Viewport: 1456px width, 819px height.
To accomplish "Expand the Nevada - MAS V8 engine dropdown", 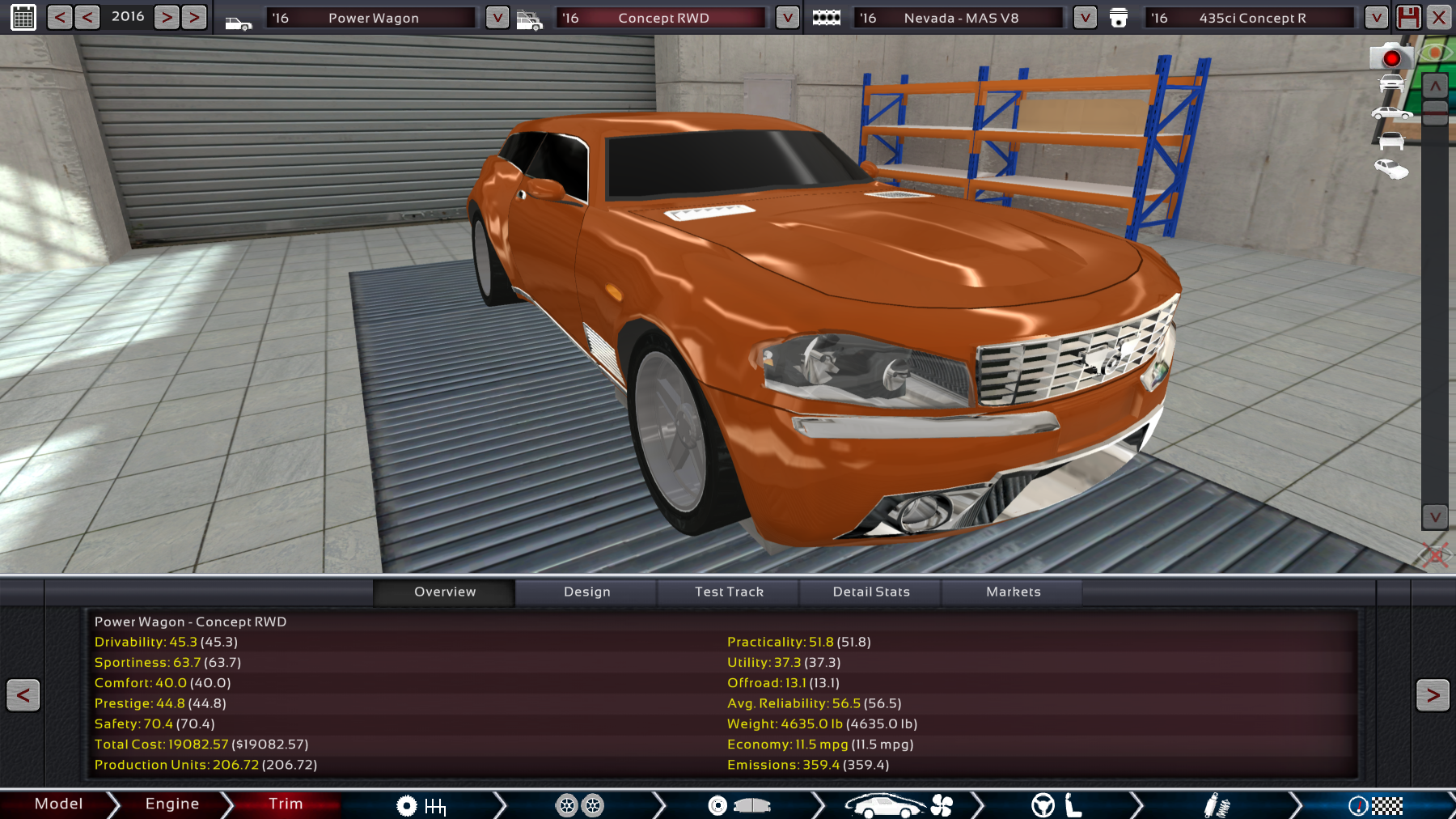I will (1085, 17).
